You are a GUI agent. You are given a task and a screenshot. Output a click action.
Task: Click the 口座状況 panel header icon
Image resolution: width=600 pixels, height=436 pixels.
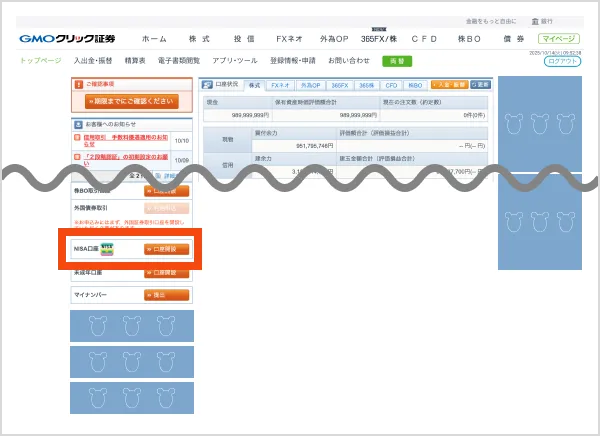point(207,86)
